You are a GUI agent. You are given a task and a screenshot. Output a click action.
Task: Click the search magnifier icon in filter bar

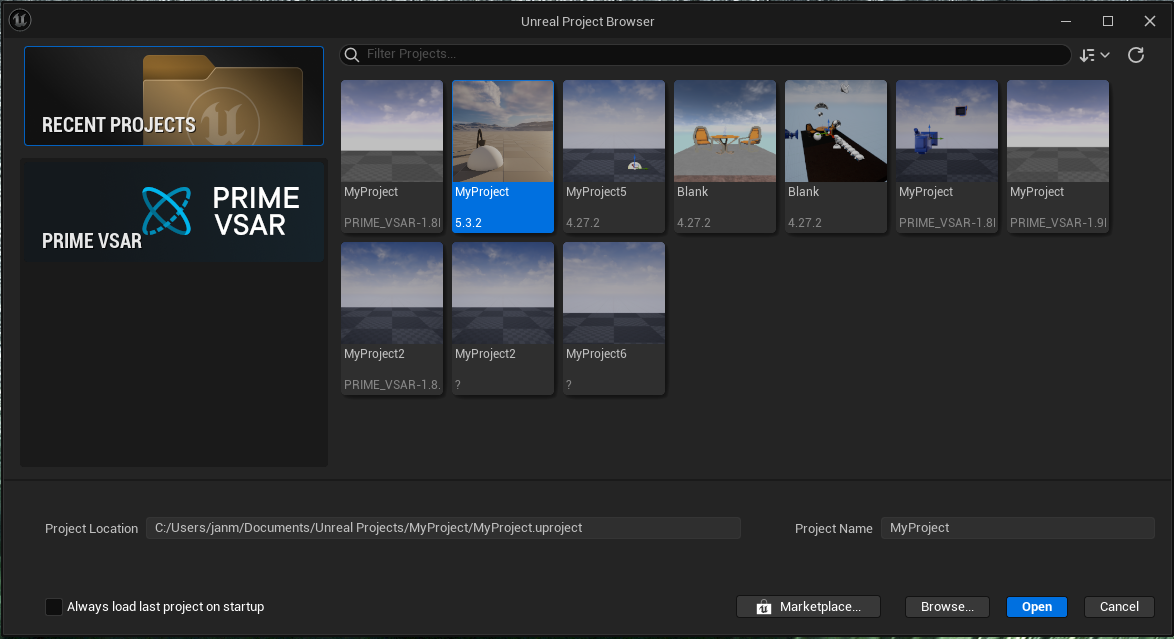[352, 54]
